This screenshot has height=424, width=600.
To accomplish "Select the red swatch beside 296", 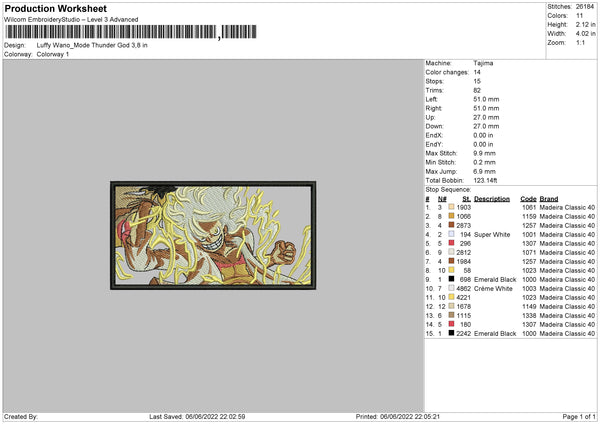I will [451, 243].
